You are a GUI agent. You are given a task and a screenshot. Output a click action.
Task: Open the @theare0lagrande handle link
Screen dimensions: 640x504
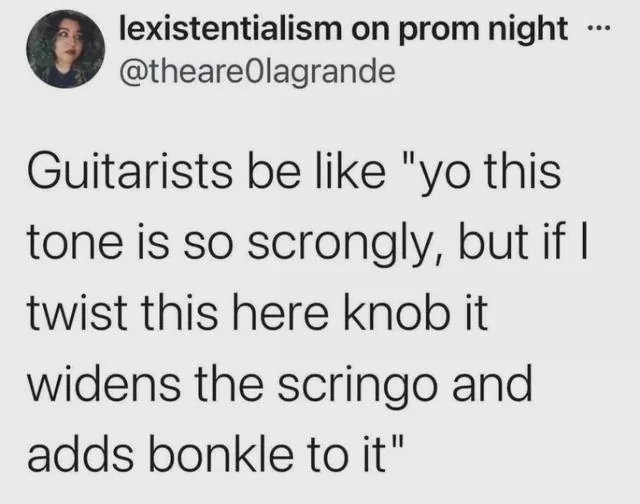click(x=258, y=72)
